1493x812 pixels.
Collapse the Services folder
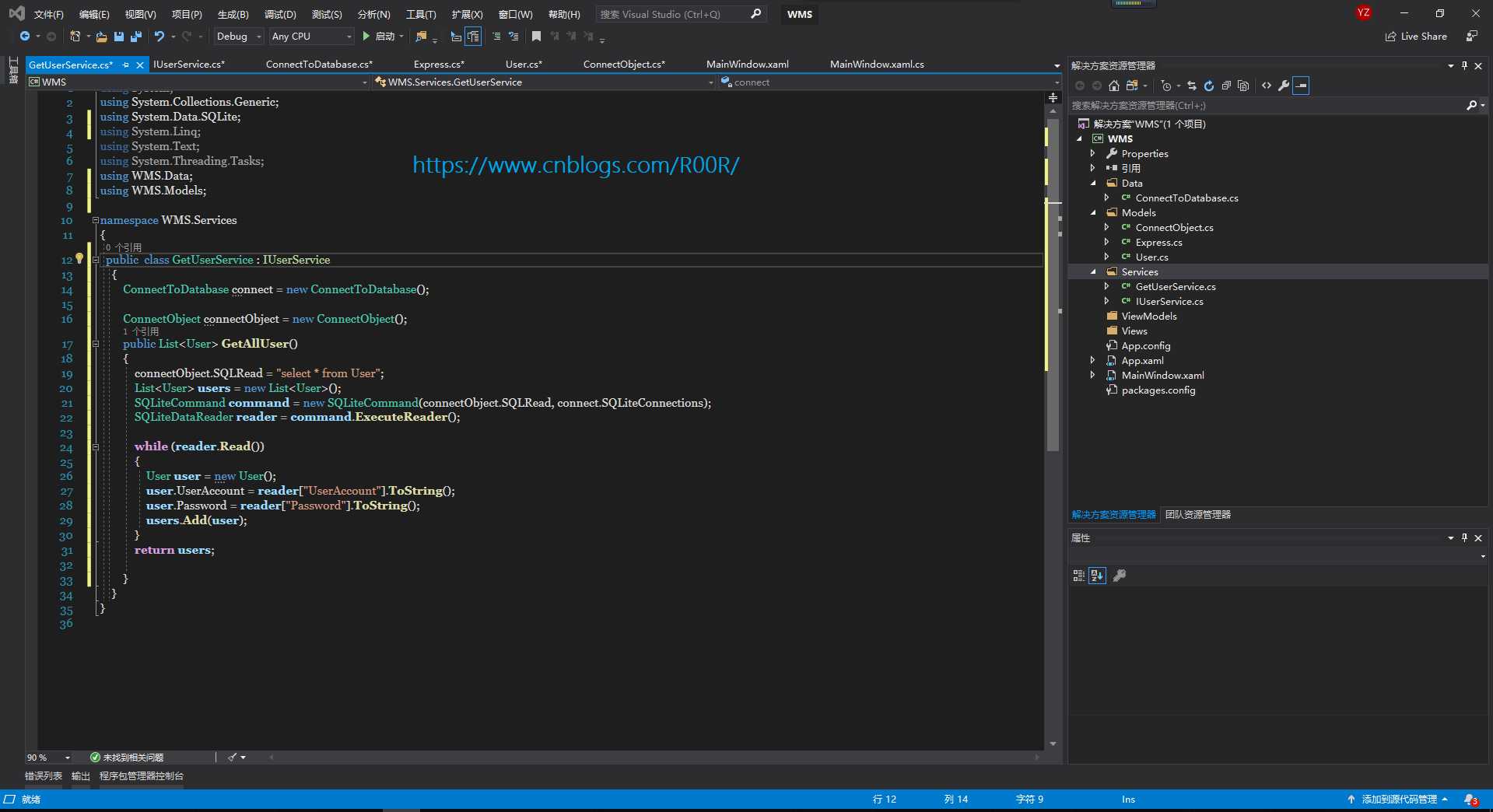click(1092, 272)
